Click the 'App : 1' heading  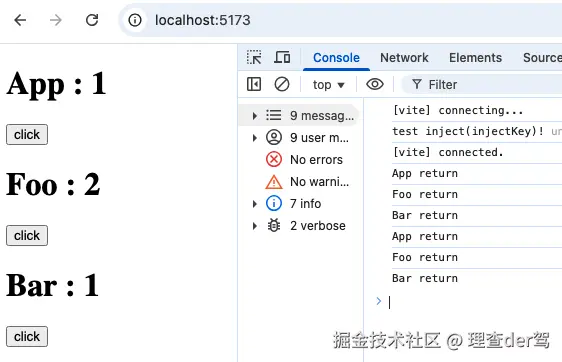pyautogui.click(x=56, y=84)
